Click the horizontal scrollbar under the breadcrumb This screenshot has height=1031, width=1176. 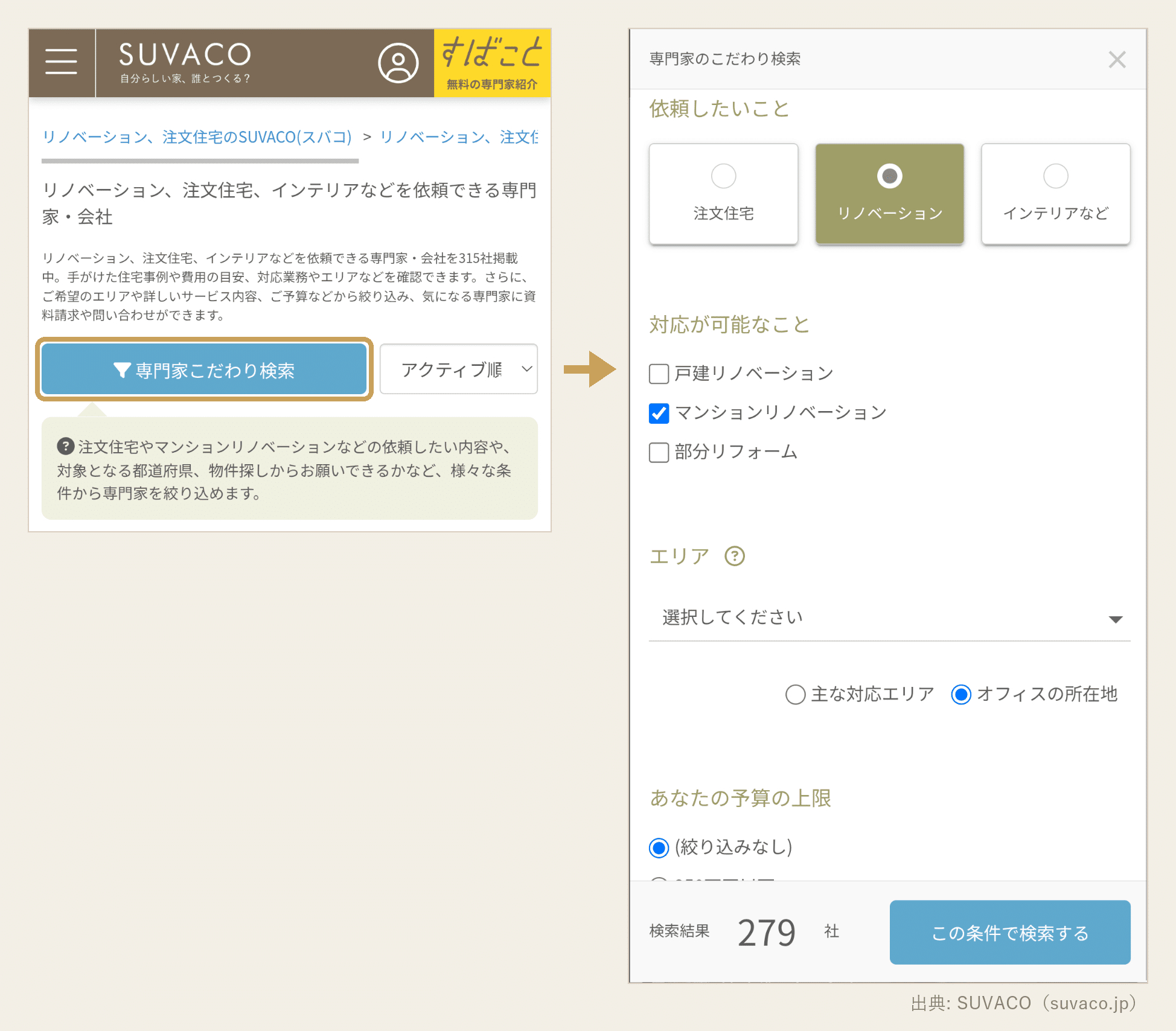(x=200, y=161)
